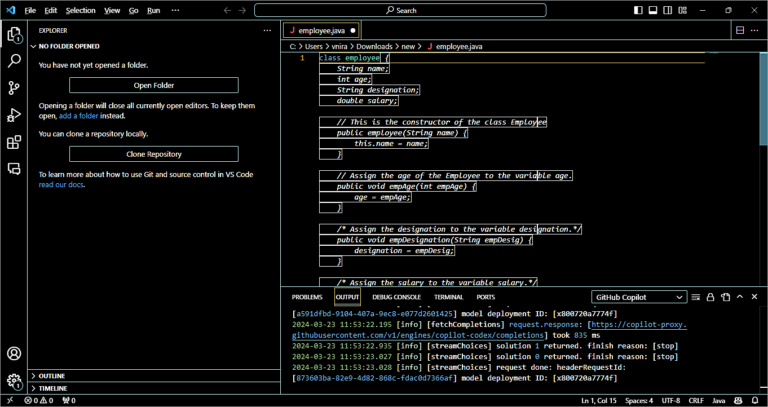The image size is (768, 407).
Task: Click the Open Folder button
Action: pyautogui.click(x=153, y=85)
